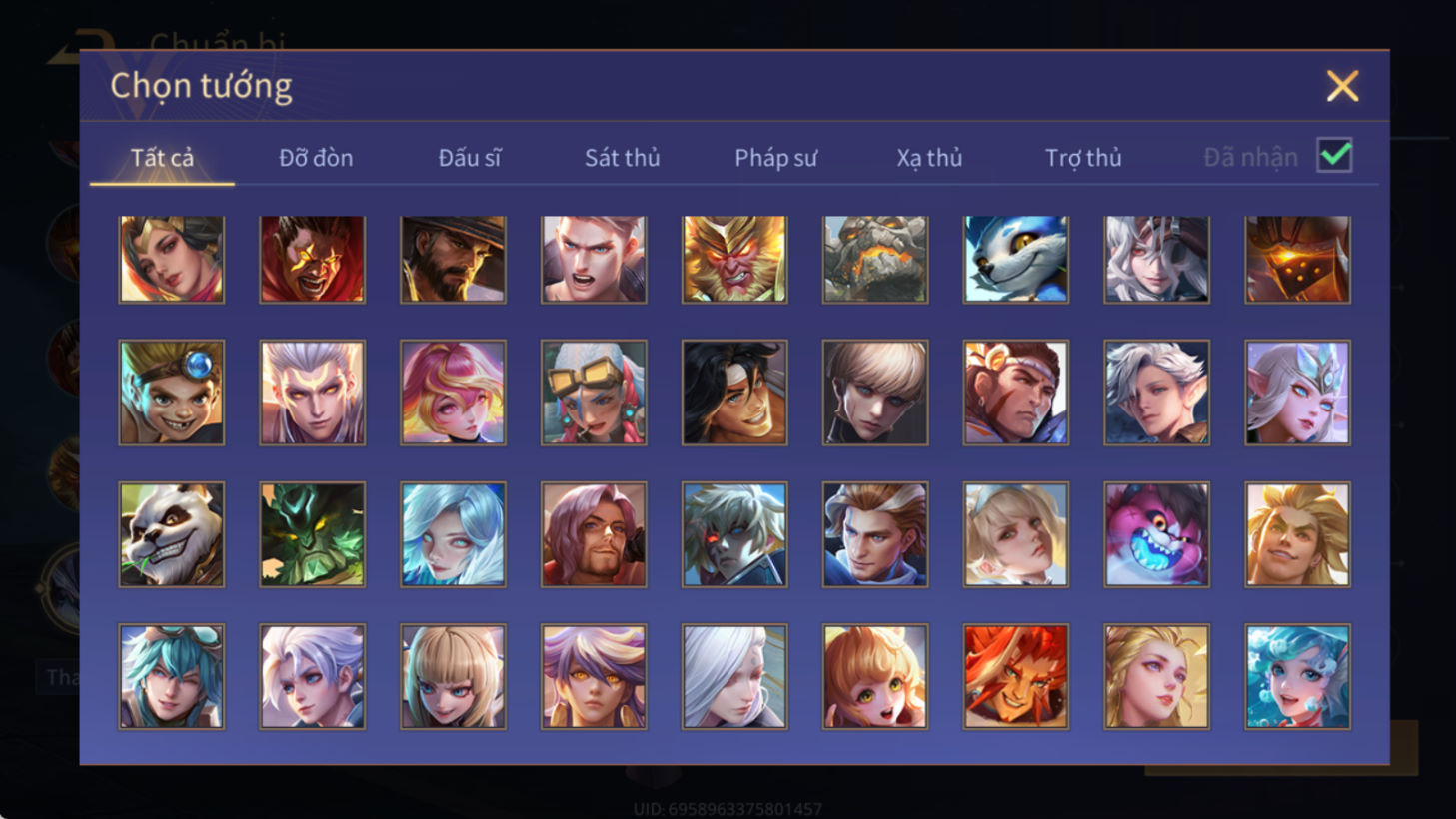Screen dimensions: 1456x819
Task: Select the Đấu sĩ tab
Action: [x=470, y=158]
